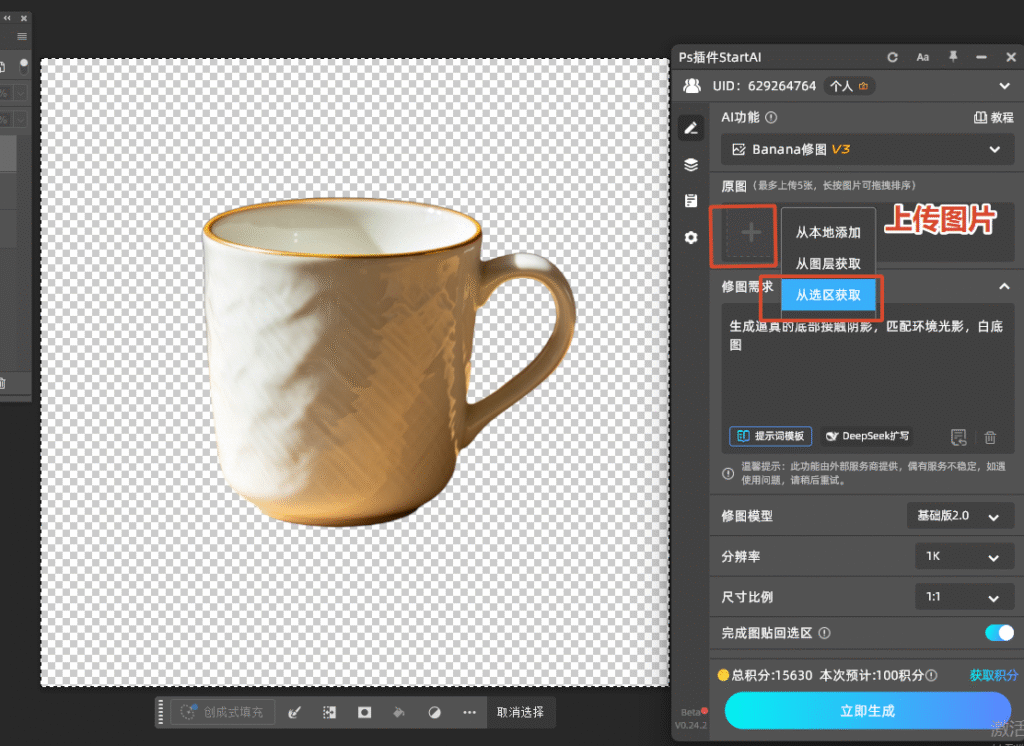Screen dimensions: 1024x746
Task: Choose 从图层获取 from the upload menu
Action: click(828, 264)
